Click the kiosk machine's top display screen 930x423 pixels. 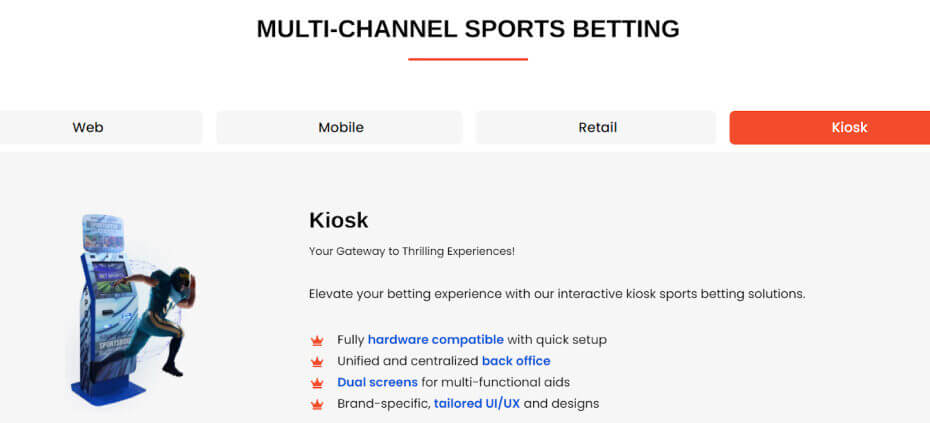(x=103, y=233)
